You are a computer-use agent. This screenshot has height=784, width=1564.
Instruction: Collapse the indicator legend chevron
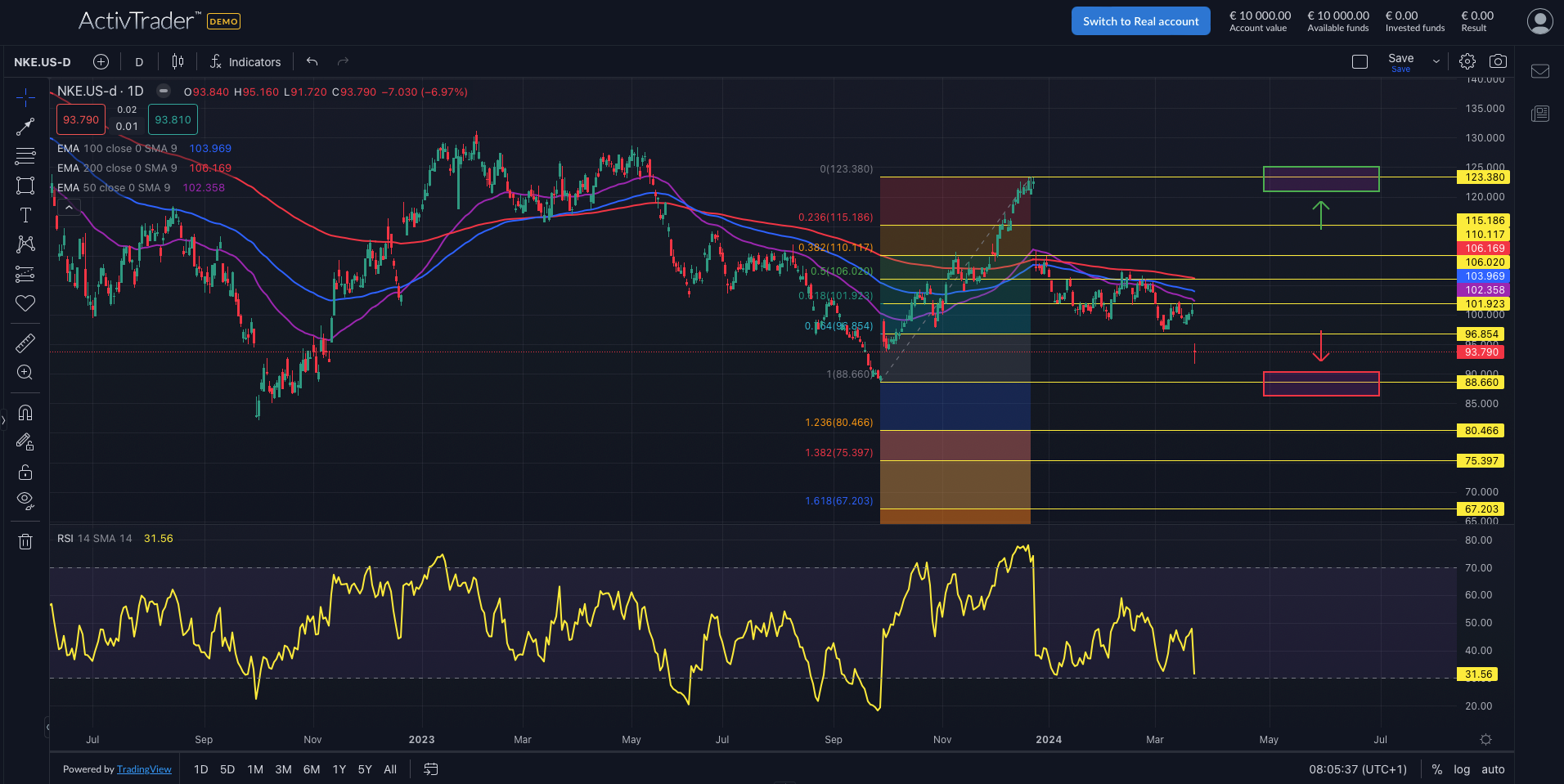[70, 208]
